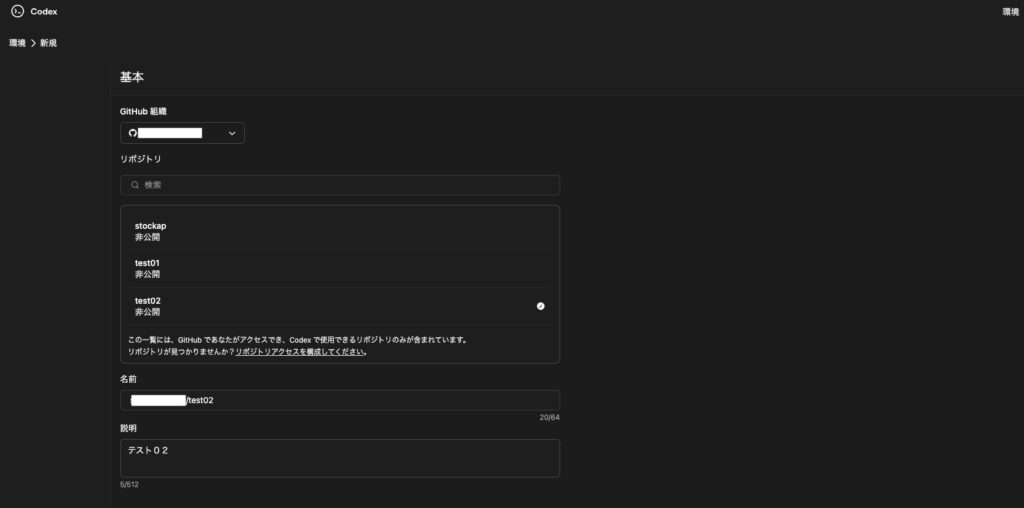
Task: Click the breadcrumb chevron separator
Action: click(x=33, y=43)
